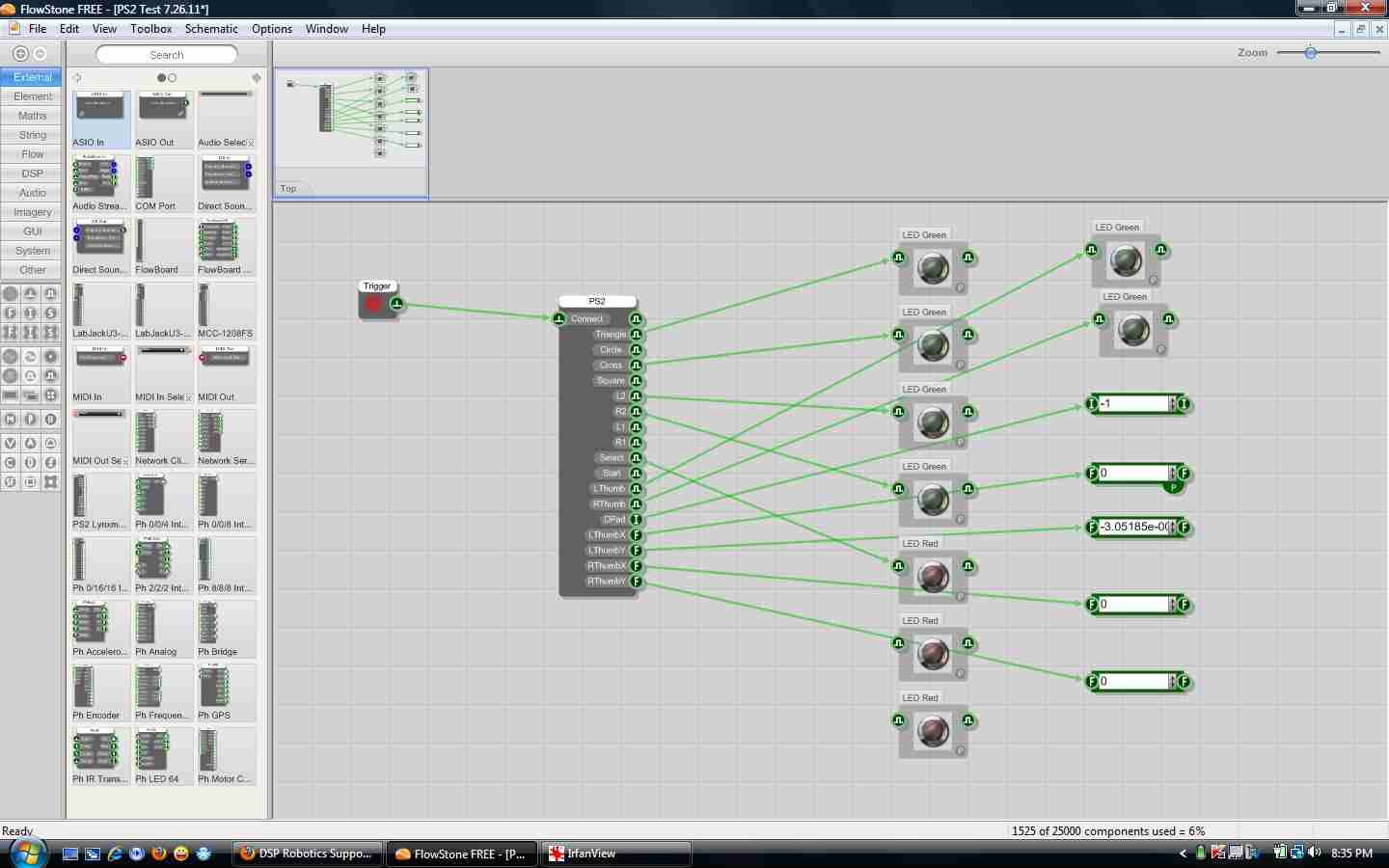
Task: Expand the Other category in the sidebar
Action: (32, 270)
